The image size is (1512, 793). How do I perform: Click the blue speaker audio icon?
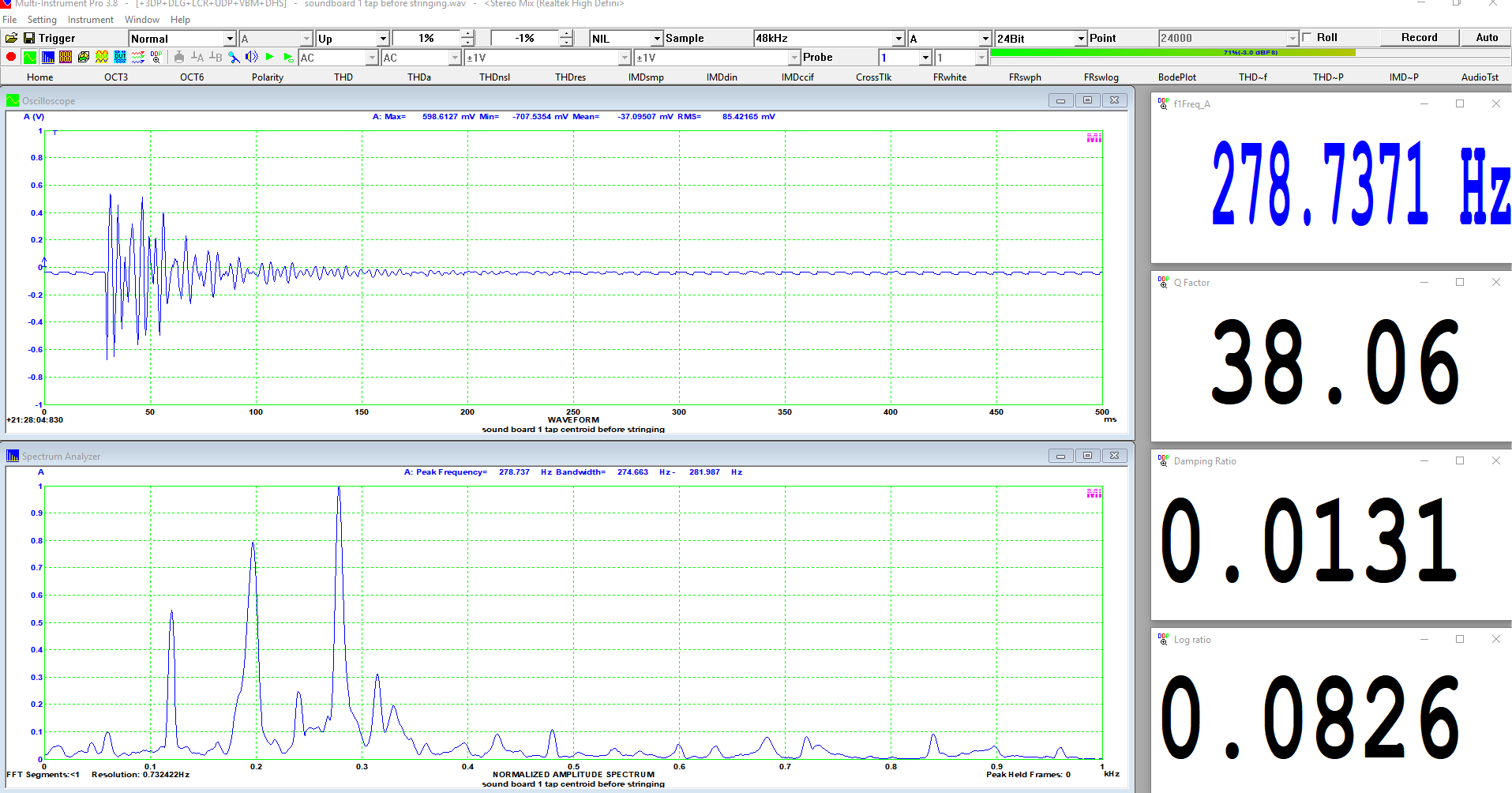tap(251, 57)
